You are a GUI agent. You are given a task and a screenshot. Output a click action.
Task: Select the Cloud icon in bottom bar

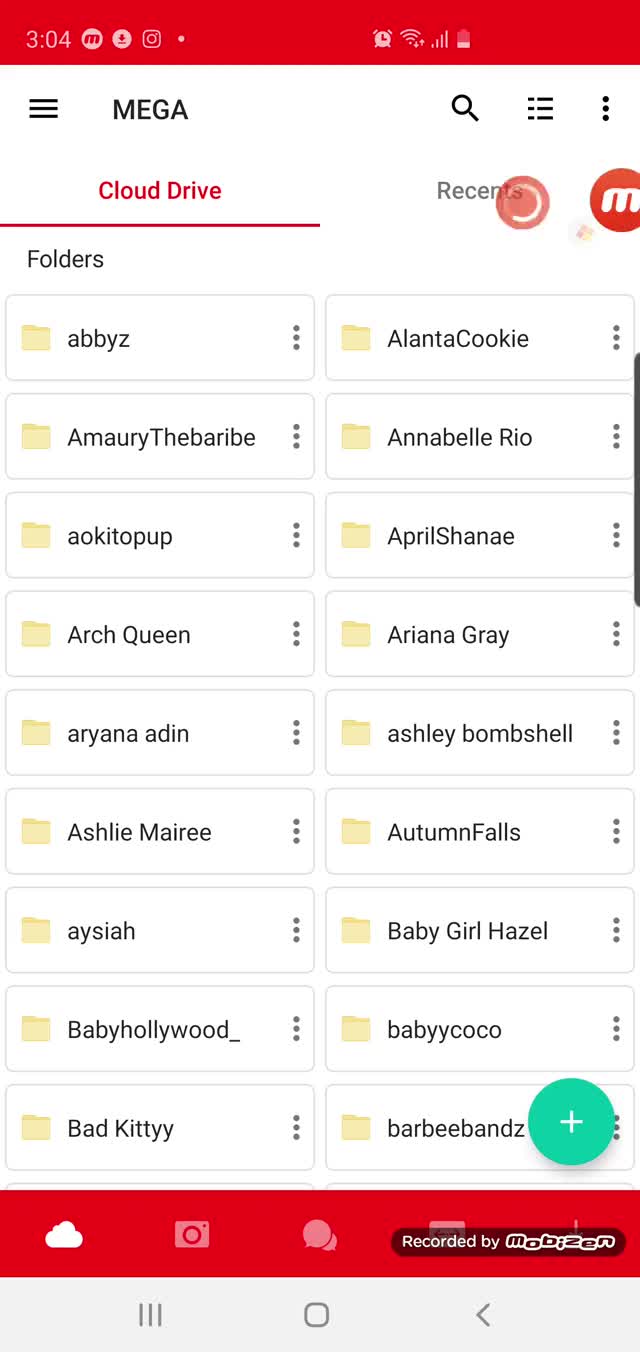pos(64,1237)
